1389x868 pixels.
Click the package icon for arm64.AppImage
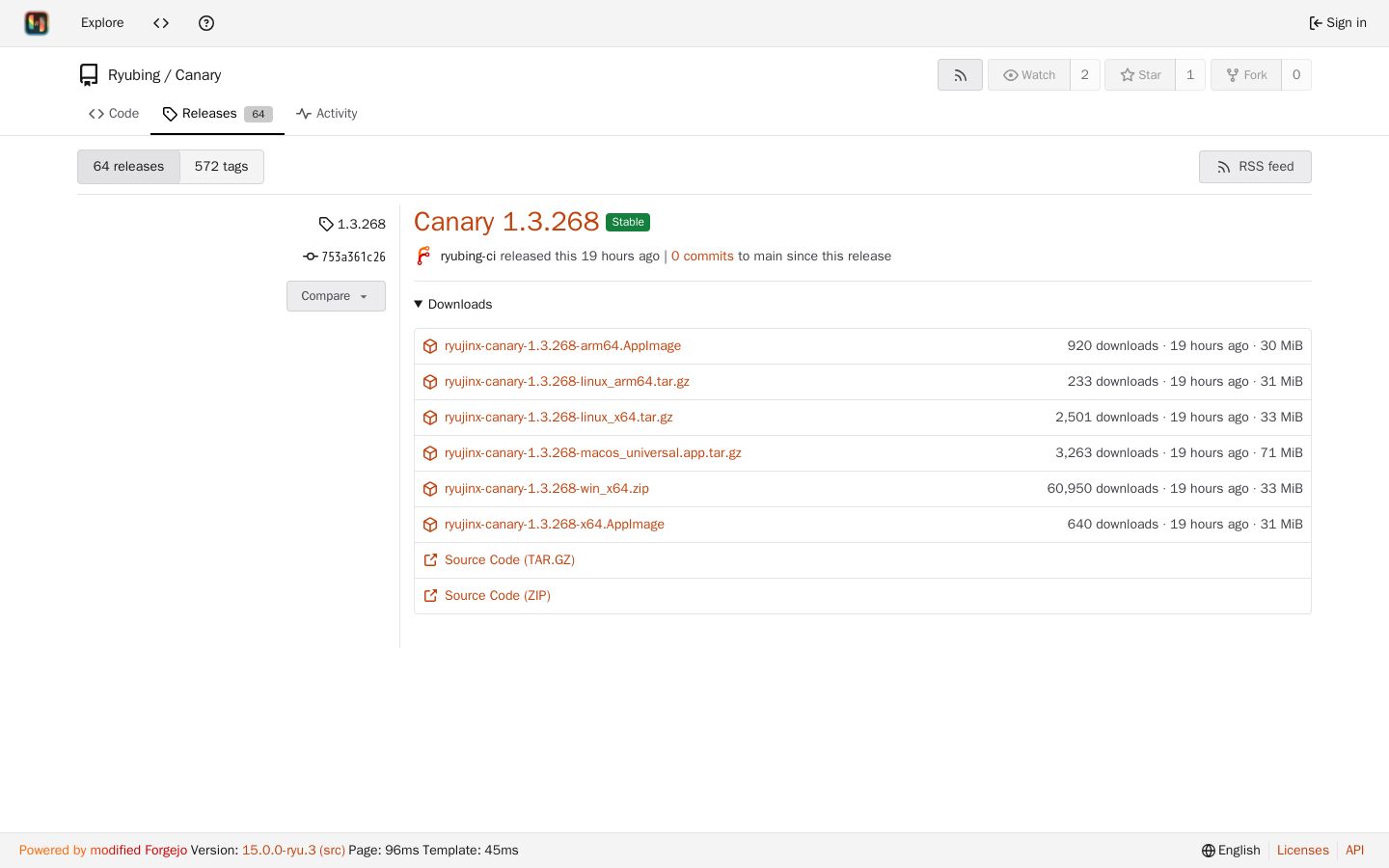[x=430, y=346]
